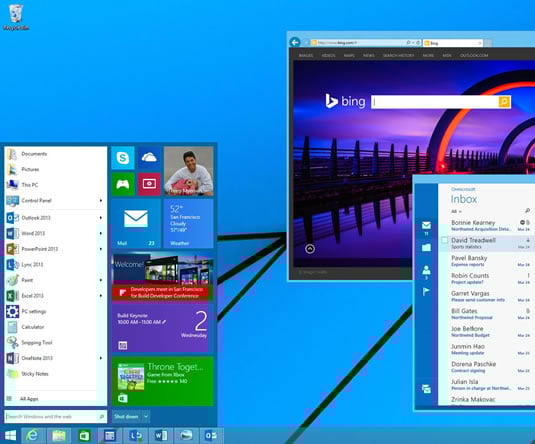This screenshot has height=444, width=535.
Task: Click the Mail app search magnifier
Action: pyautogui.click(x=527, y=211)
